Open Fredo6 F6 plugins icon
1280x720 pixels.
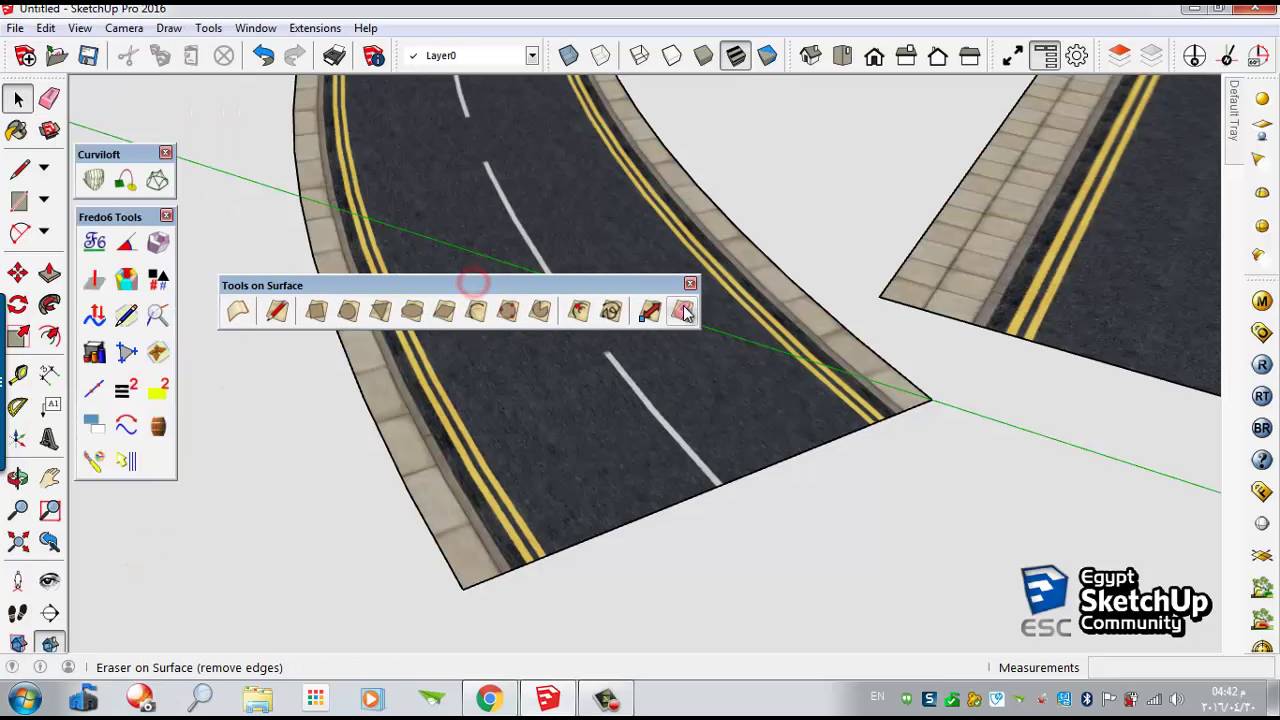[x=94, y=242]
